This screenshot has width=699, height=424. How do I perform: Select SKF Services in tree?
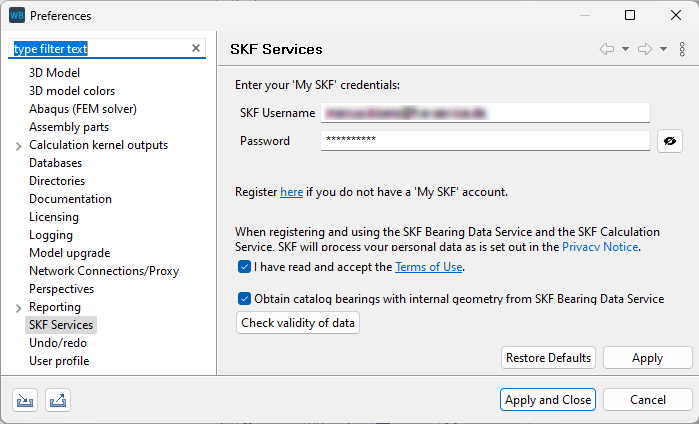tap(61, 325)
